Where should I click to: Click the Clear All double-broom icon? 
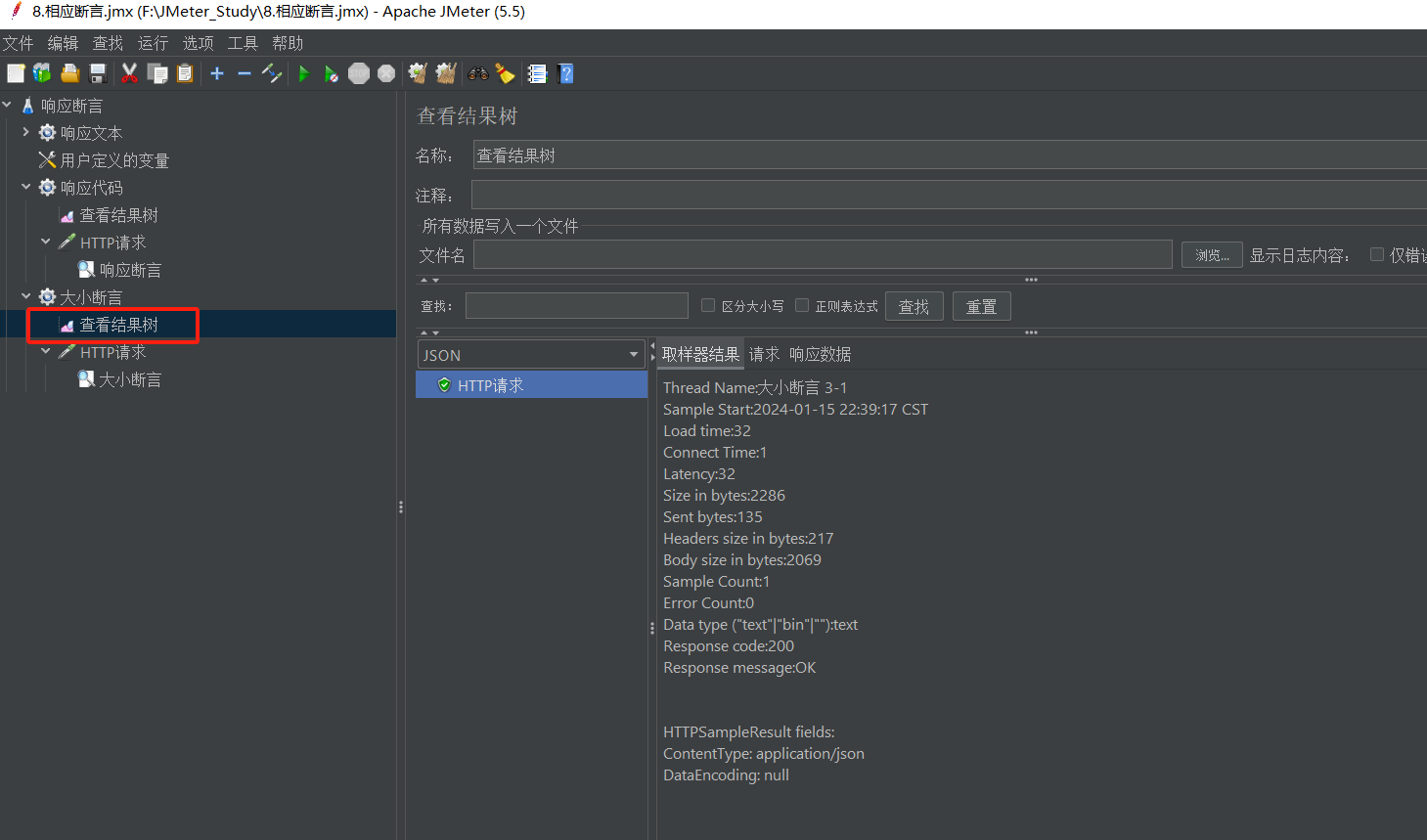click(446, 73)
